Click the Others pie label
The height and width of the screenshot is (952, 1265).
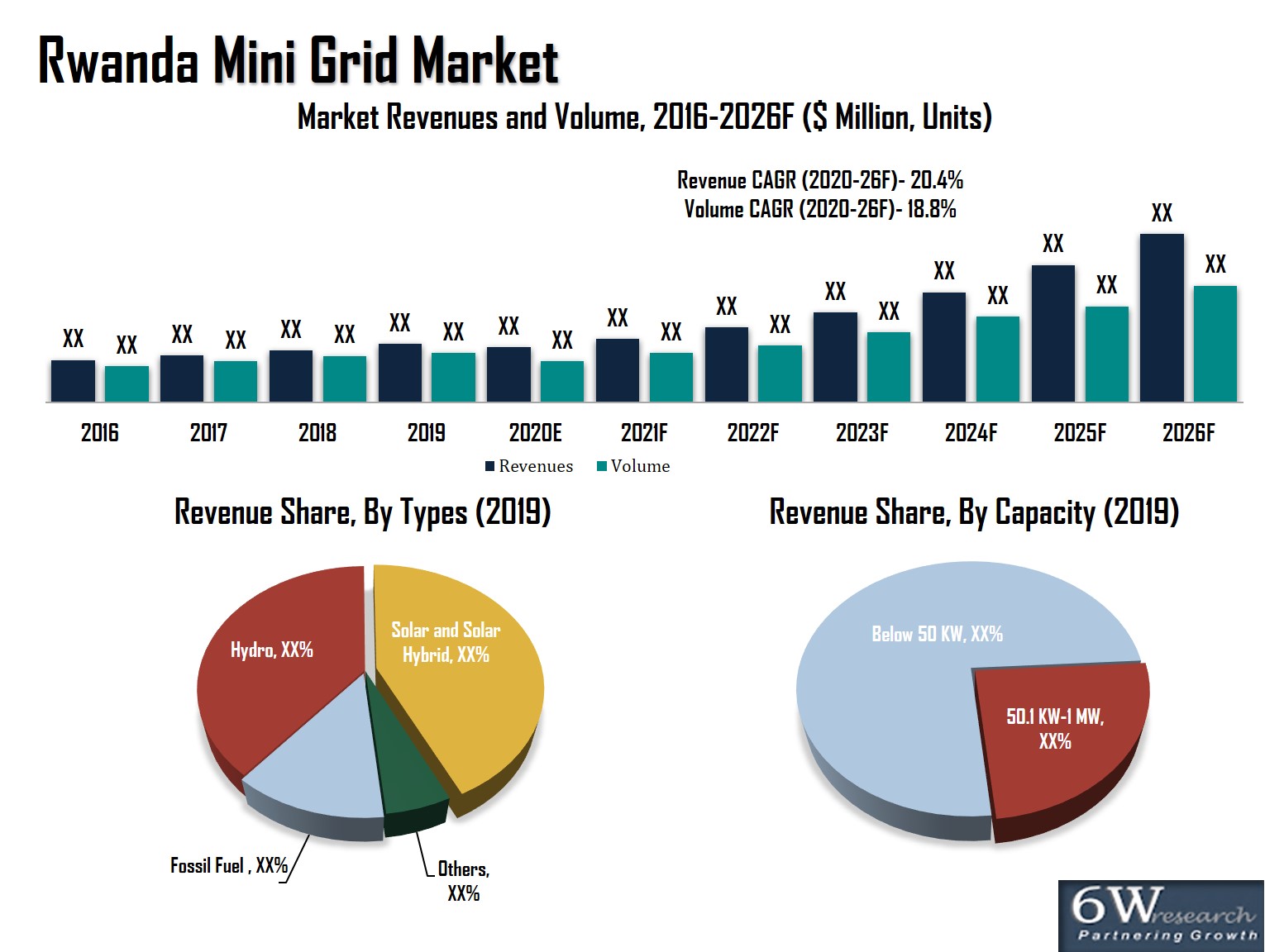pyautogui.click(x=463, y=881)
